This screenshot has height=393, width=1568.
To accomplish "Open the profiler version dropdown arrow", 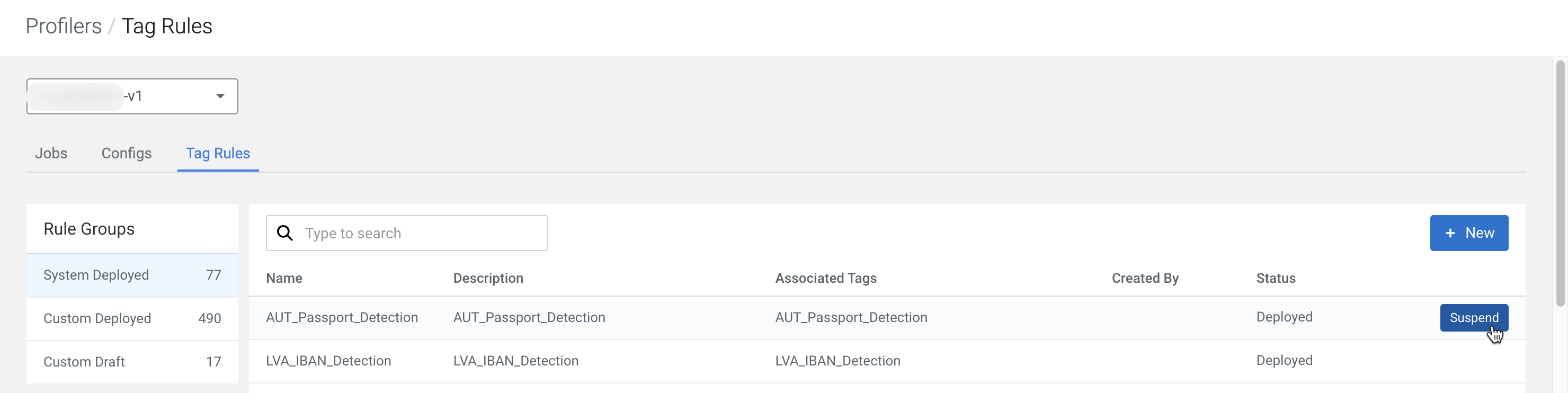I will [220, 96].
